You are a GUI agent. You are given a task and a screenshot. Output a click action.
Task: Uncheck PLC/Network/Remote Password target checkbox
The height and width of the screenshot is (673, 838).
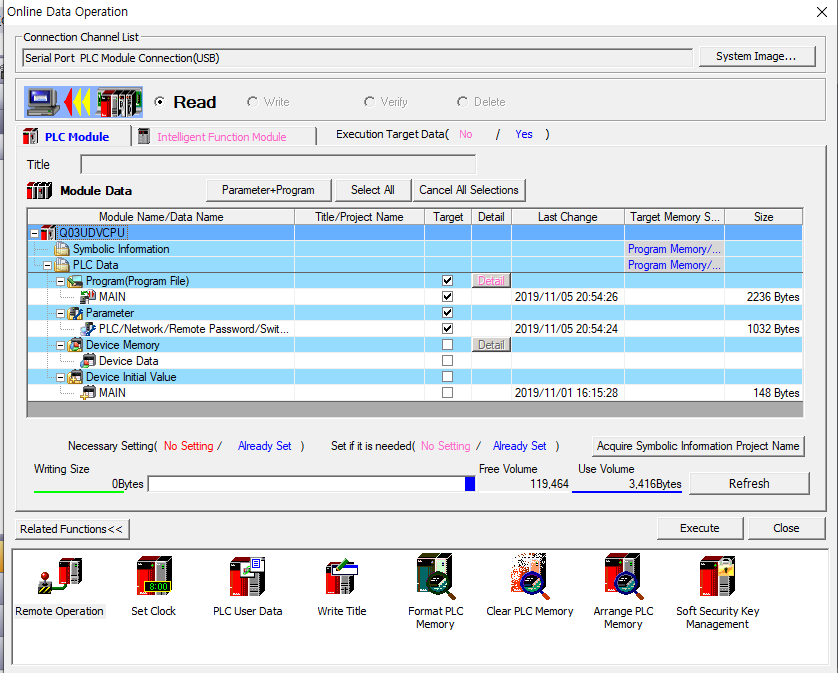(447, 329)
